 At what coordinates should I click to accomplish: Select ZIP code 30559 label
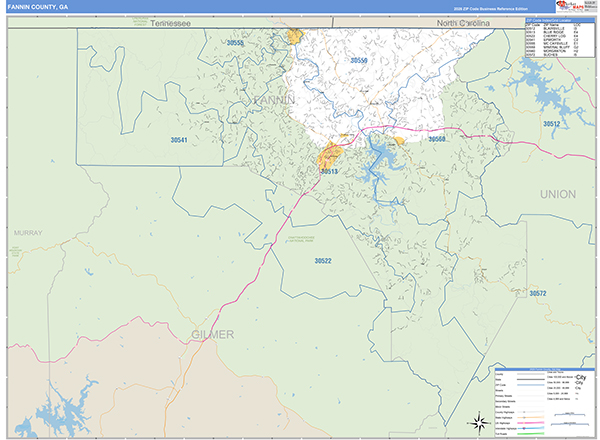tap(358, 61)
